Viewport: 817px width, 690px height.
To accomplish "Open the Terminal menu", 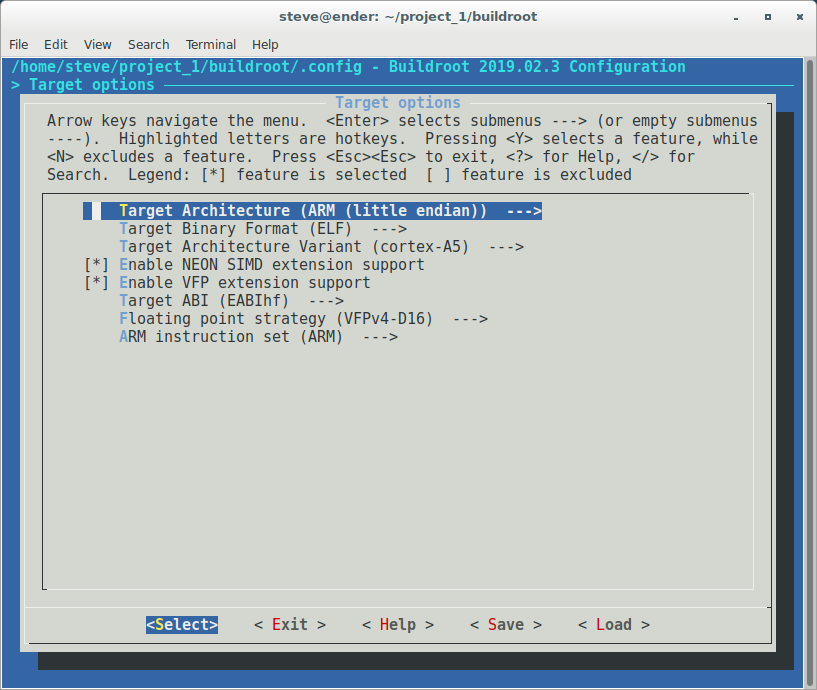I will pos(211,45).
